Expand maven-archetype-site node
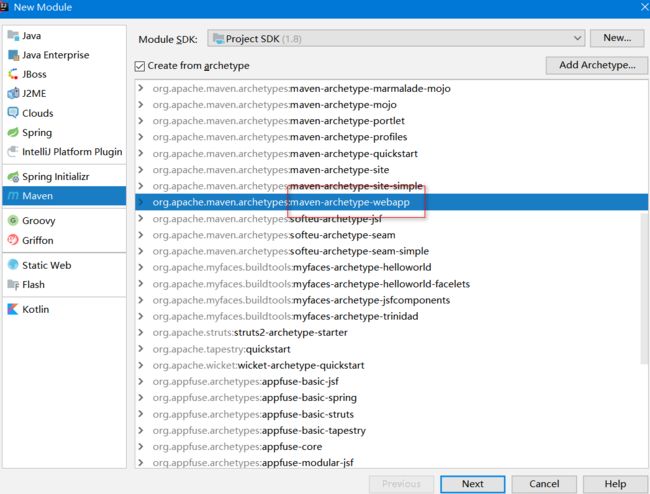650x494 pixels. coord(141,170)
